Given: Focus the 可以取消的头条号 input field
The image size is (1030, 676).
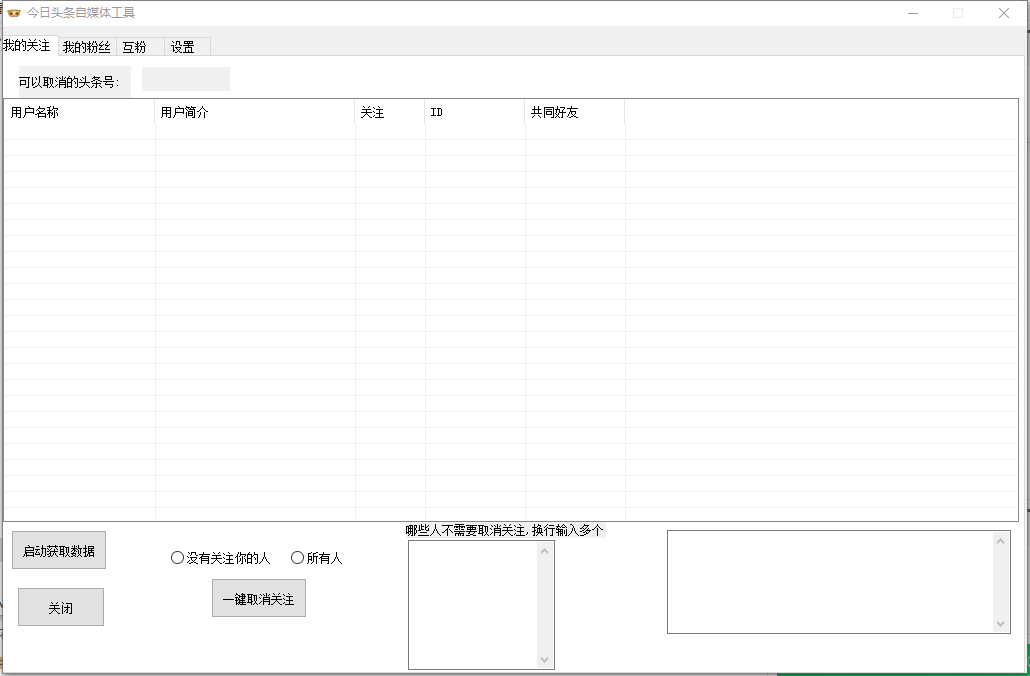Looking at the screenshot, I should pos(186,80).
